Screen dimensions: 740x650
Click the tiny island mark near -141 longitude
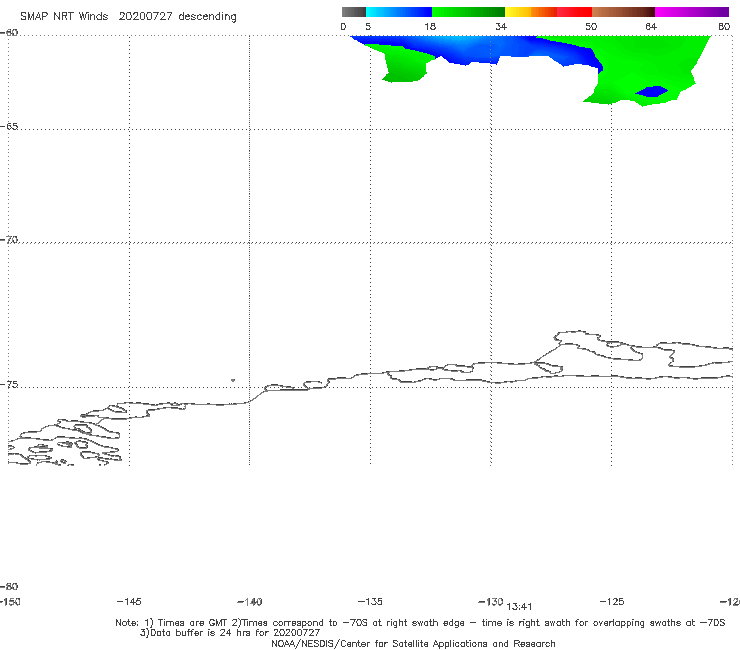pyautogui.click(x=233, y=380)
